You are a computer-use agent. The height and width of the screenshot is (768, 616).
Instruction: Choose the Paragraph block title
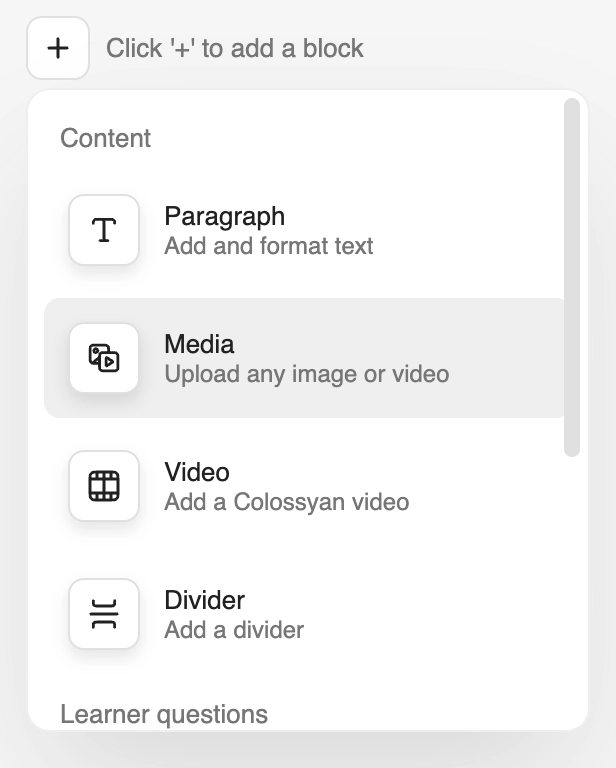224,216
